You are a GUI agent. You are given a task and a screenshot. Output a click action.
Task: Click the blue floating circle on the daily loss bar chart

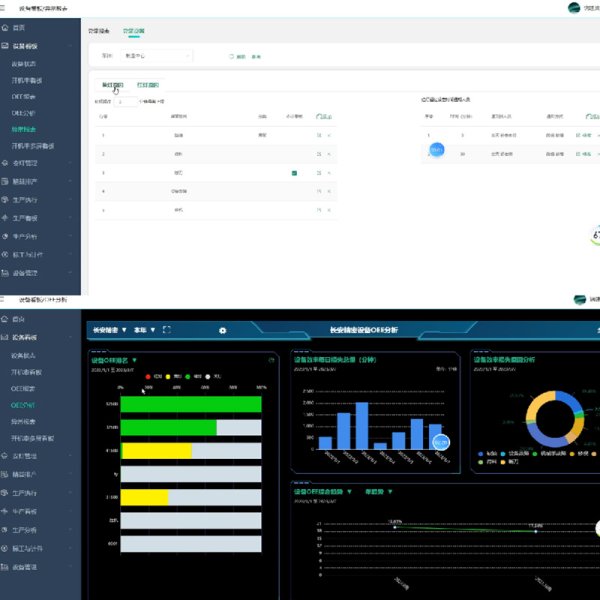tap(441, 442)
